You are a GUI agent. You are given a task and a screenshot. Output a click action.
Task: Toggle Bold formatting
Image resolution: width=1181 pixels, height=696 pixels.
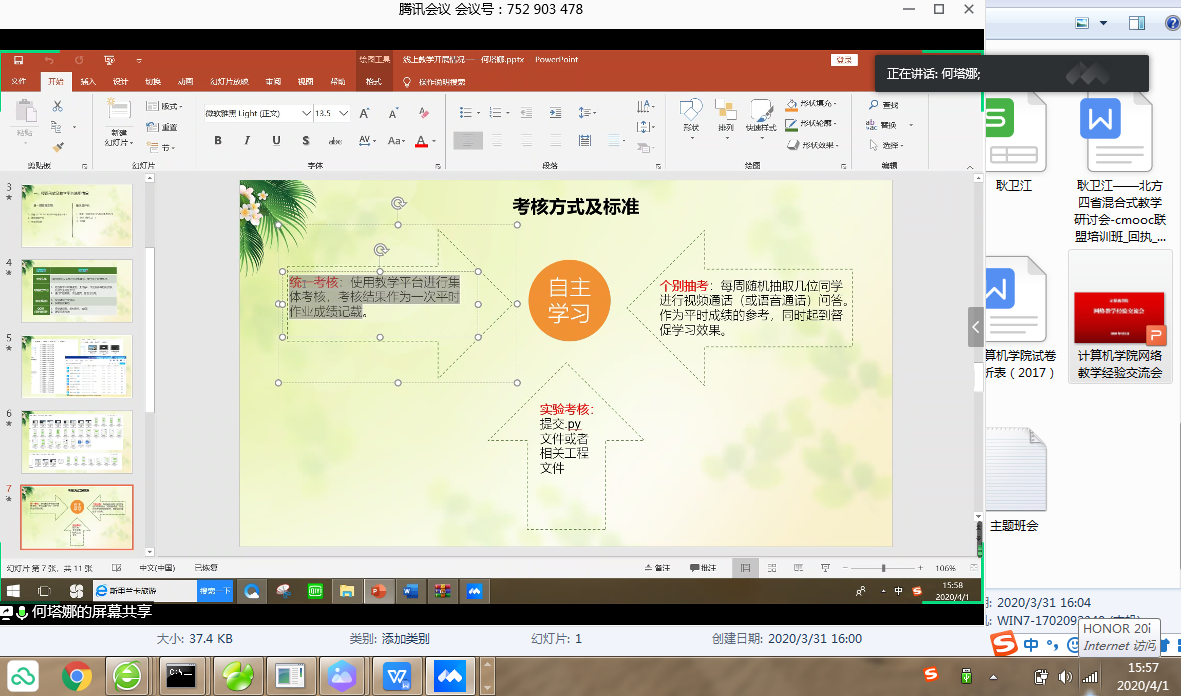click(x=218, y=141)
